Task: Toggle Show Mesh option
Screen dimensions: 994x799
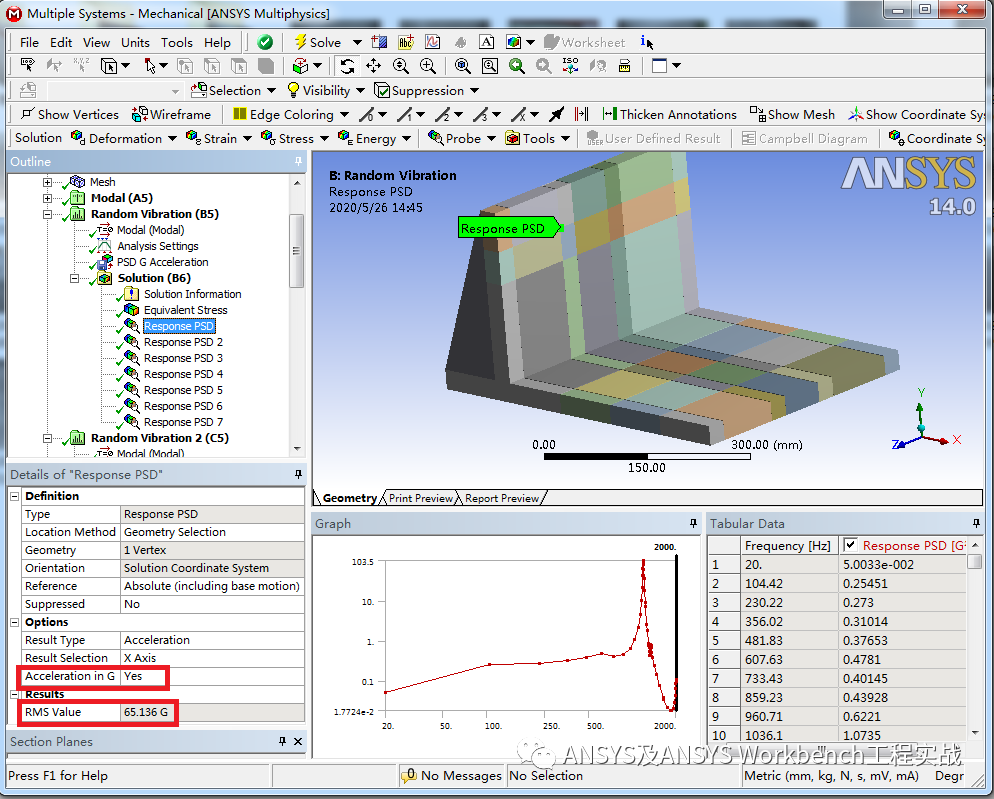Action: [x=792, y=115]
